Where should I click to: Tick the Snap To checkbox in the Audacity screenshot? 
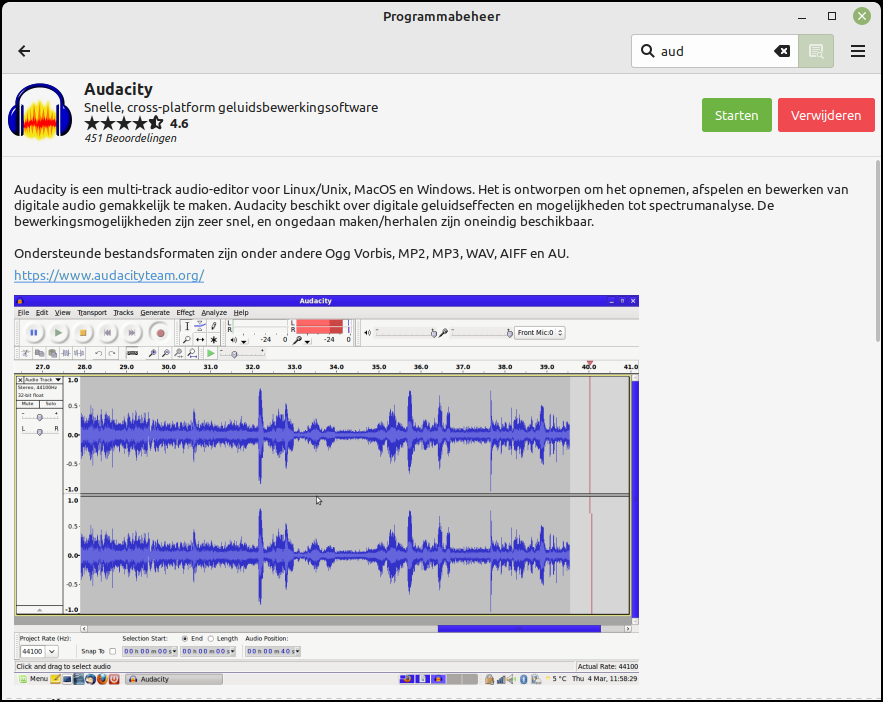click(113, 651)
